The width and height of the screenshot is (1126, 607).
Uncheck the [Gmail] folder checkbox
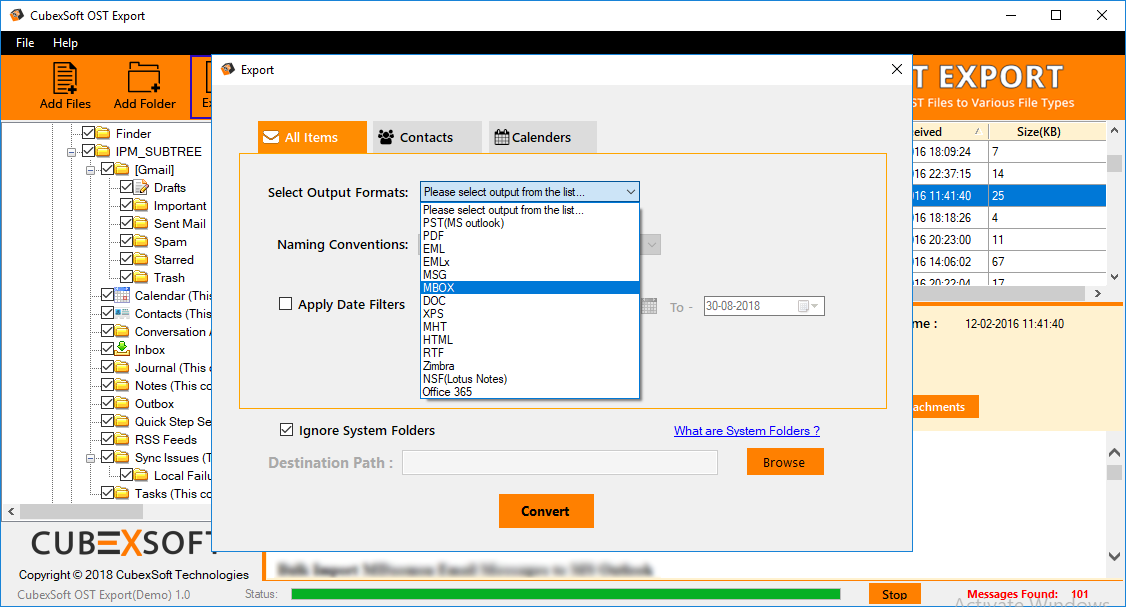pyautogui.click(x=108, y=169)
